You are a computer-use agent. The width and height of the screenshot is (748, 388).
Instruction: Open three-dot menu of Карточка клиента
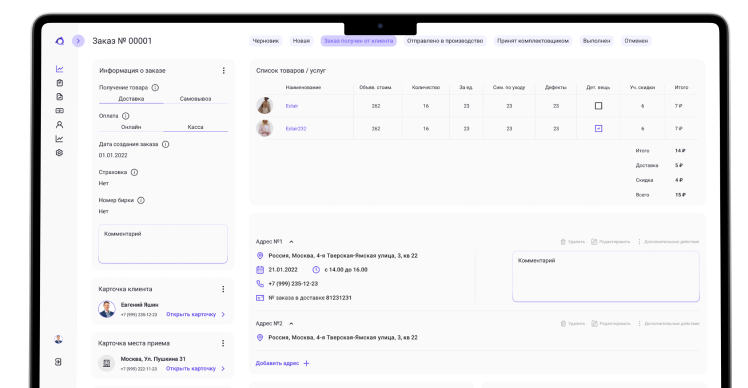point(223,289)
